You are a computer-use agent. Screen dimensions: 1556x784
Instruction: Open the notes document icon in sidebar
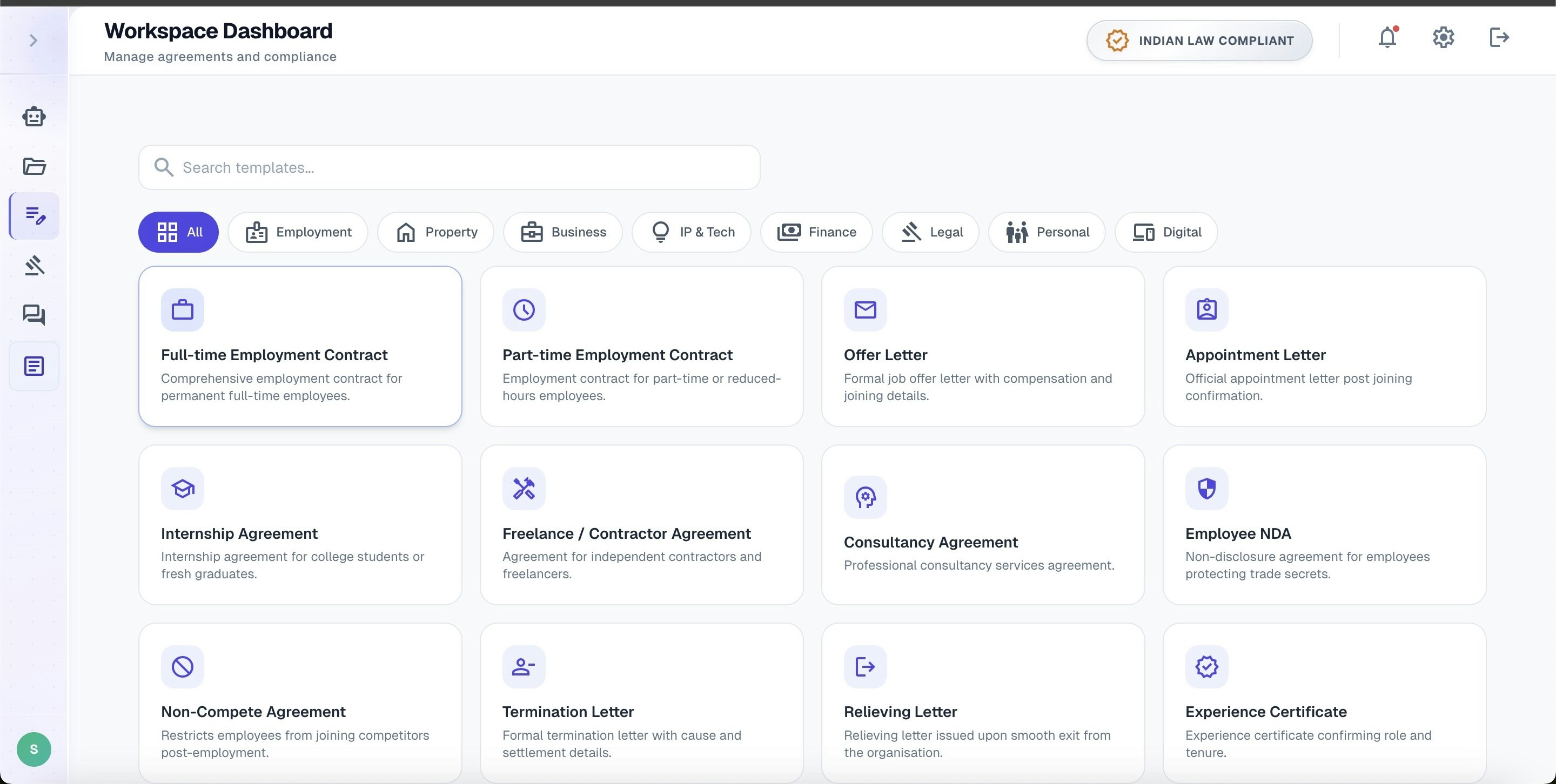(34, 365)
